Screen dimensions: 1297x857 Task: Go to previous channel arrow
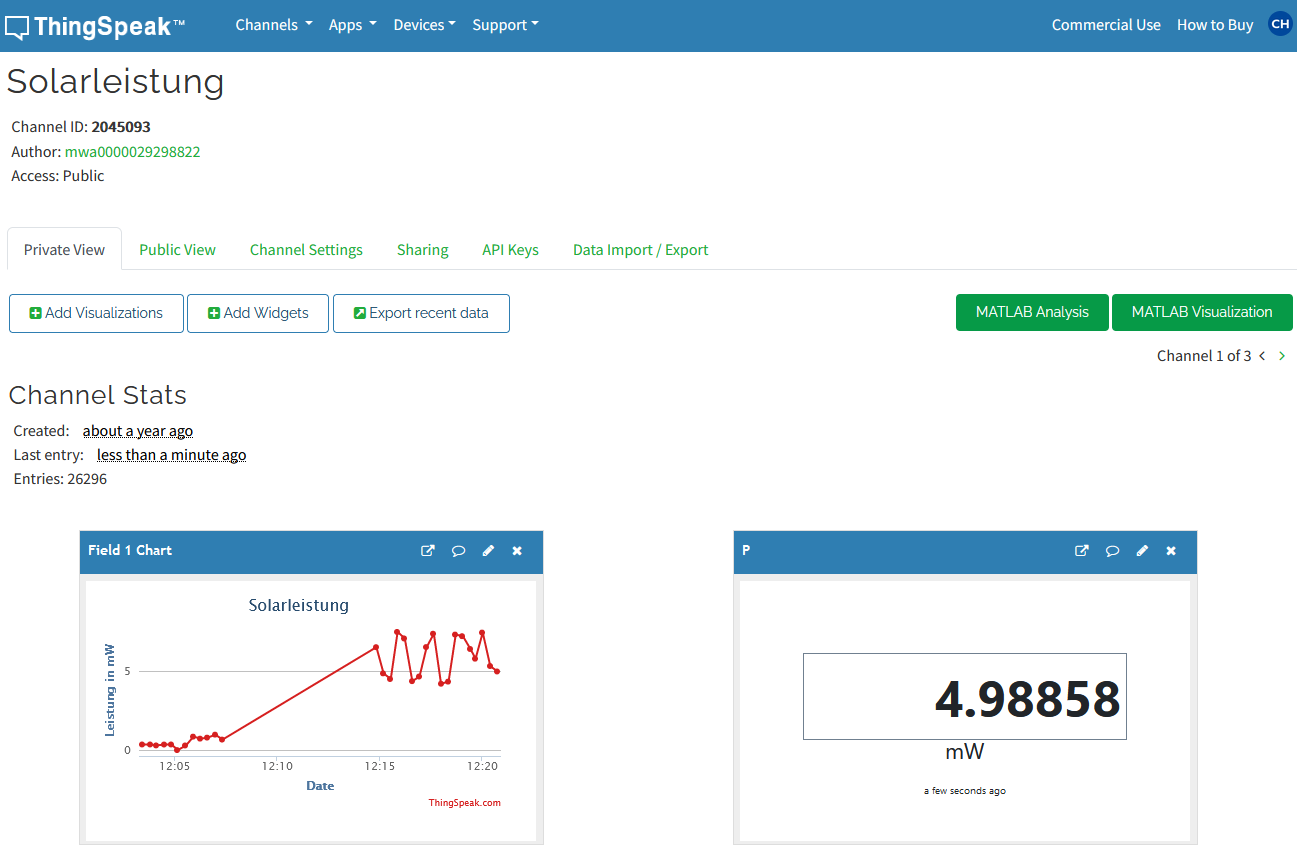point(1262,356)
